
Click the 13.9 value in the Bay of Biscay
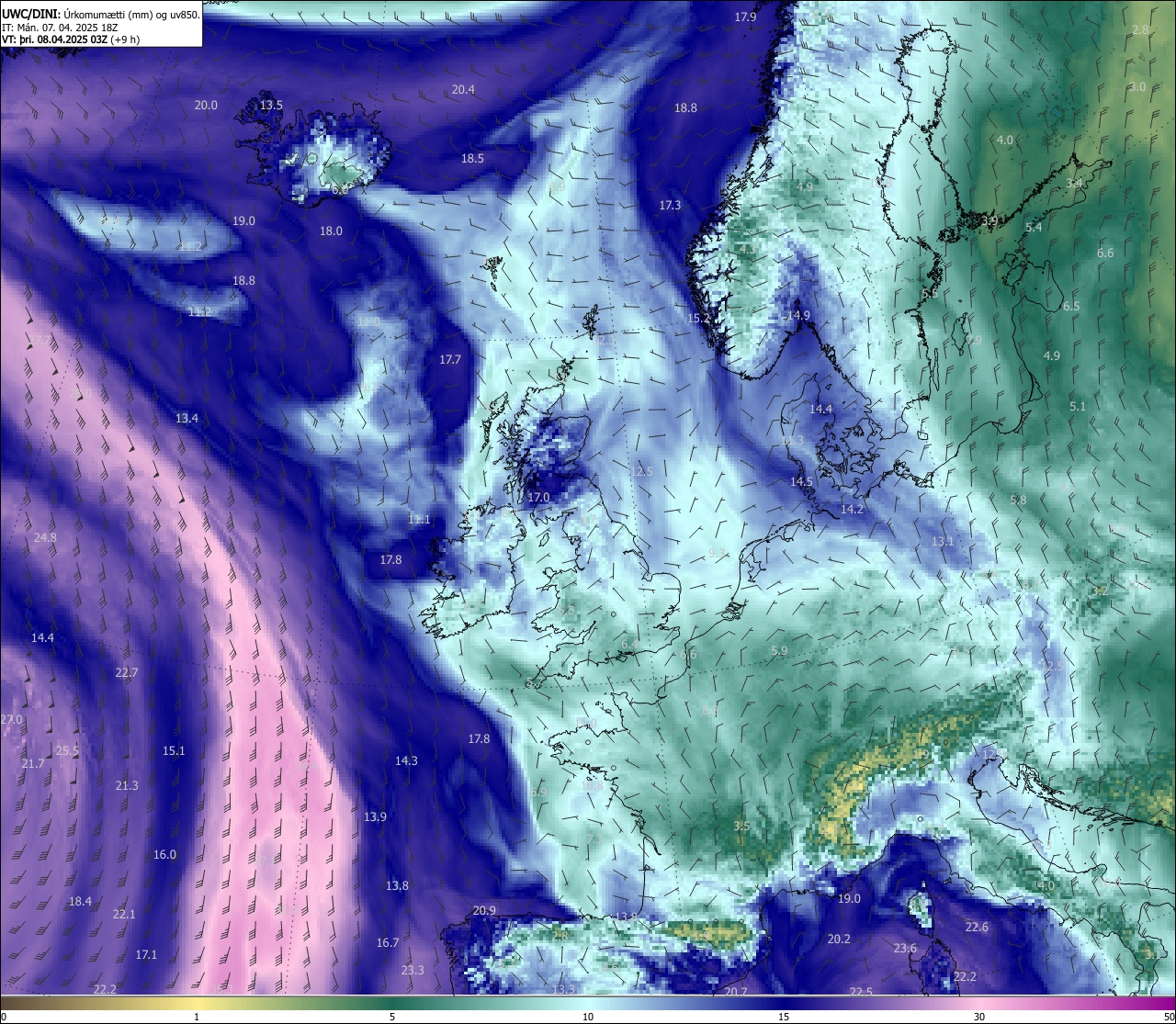coord(375,817)
